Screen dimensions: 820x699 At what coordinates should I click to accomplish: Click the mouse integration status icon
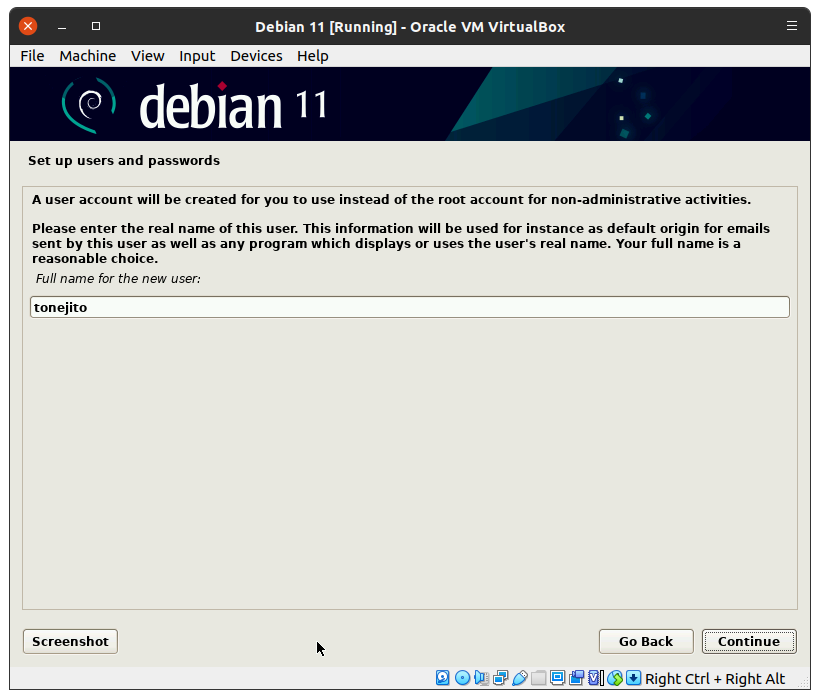615,678
